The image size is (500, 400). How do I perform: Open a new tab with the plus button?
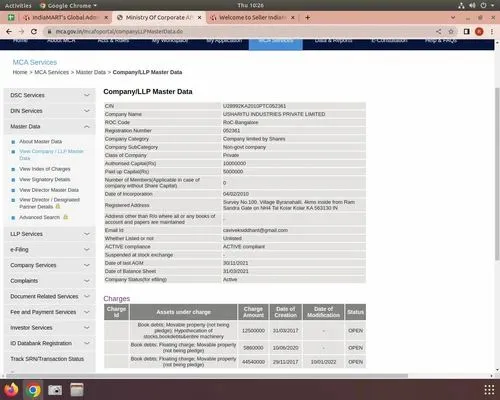(307, 17)
